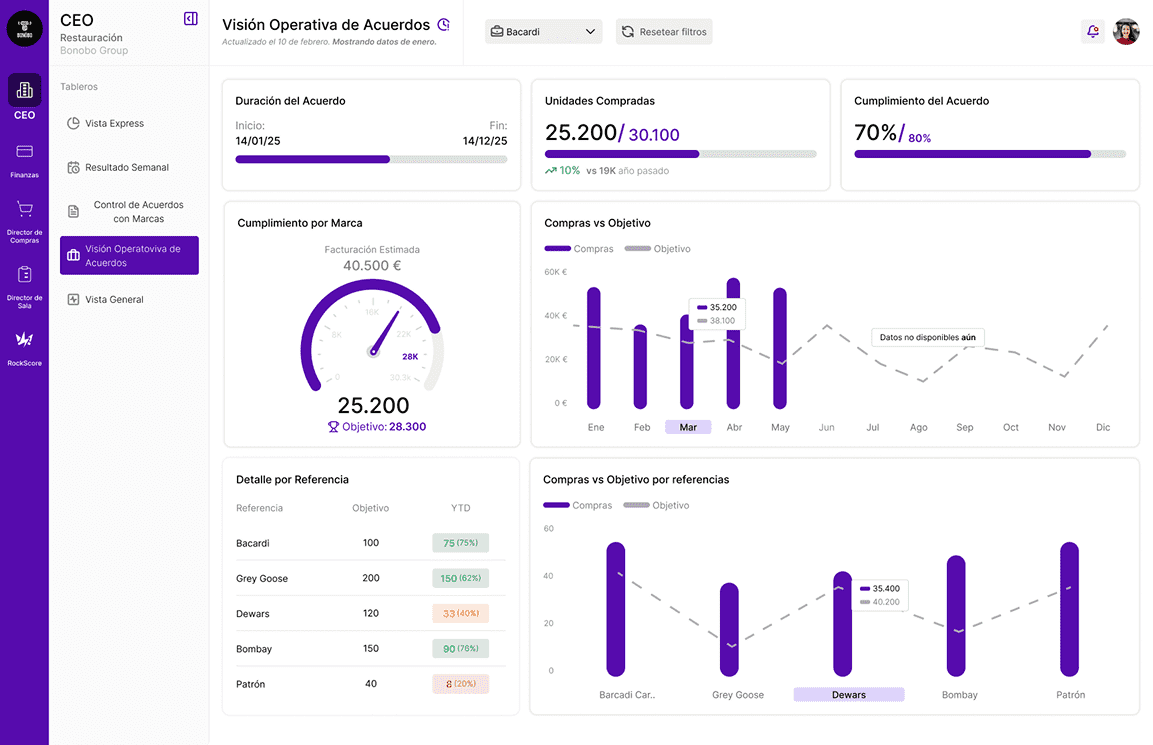Screen dimensions: 1153x745
Task: Open the Finanzas section
Action: tap(25, 152)
